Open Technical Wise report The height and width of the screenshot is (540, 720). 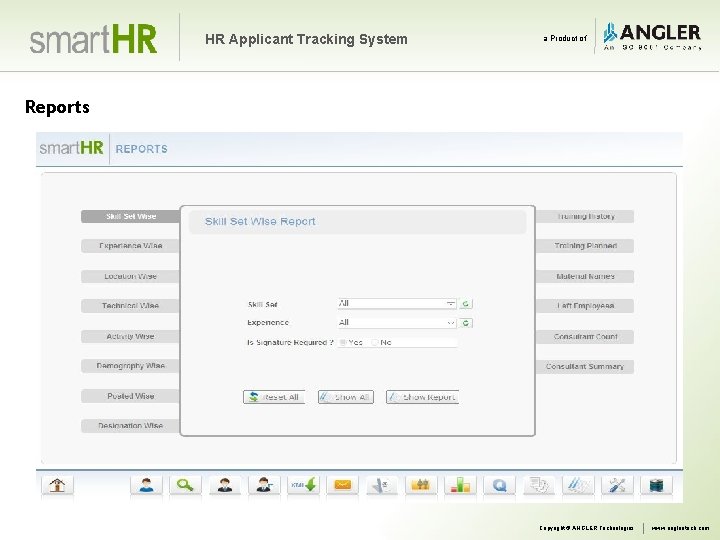131,306
